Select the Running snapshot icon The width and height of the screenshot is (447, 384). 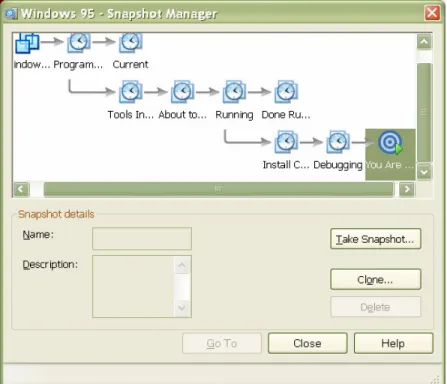click(x=234, y=92)
